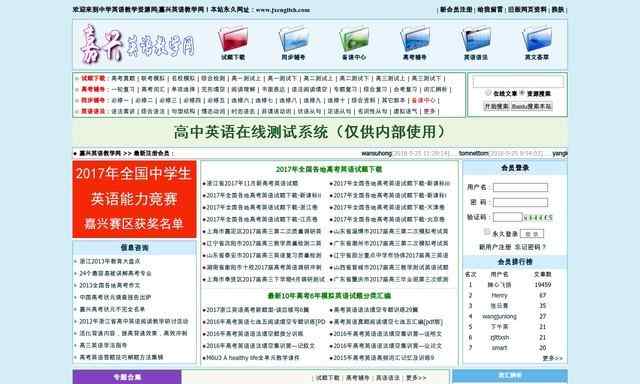Image resolution: width=640 pixels, height=384 pixels.
Task: Click the 密码 password field
Action: tap(520, 202)
